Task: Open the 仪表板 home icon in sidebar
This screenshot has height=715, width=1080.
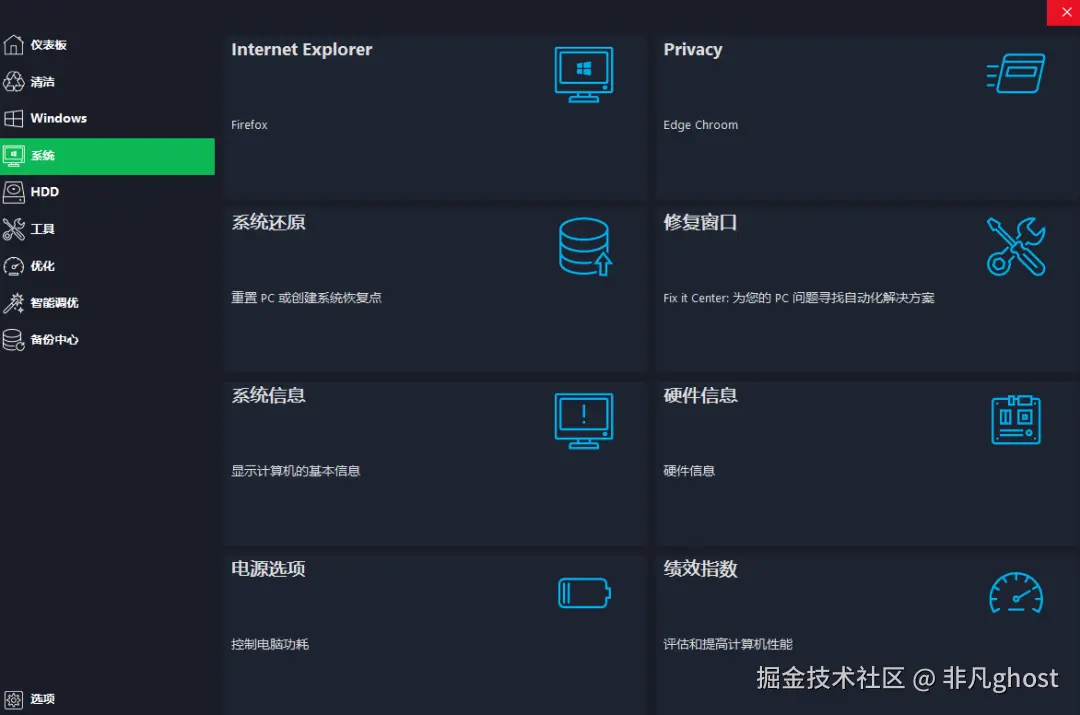Action: coord(13,44)
